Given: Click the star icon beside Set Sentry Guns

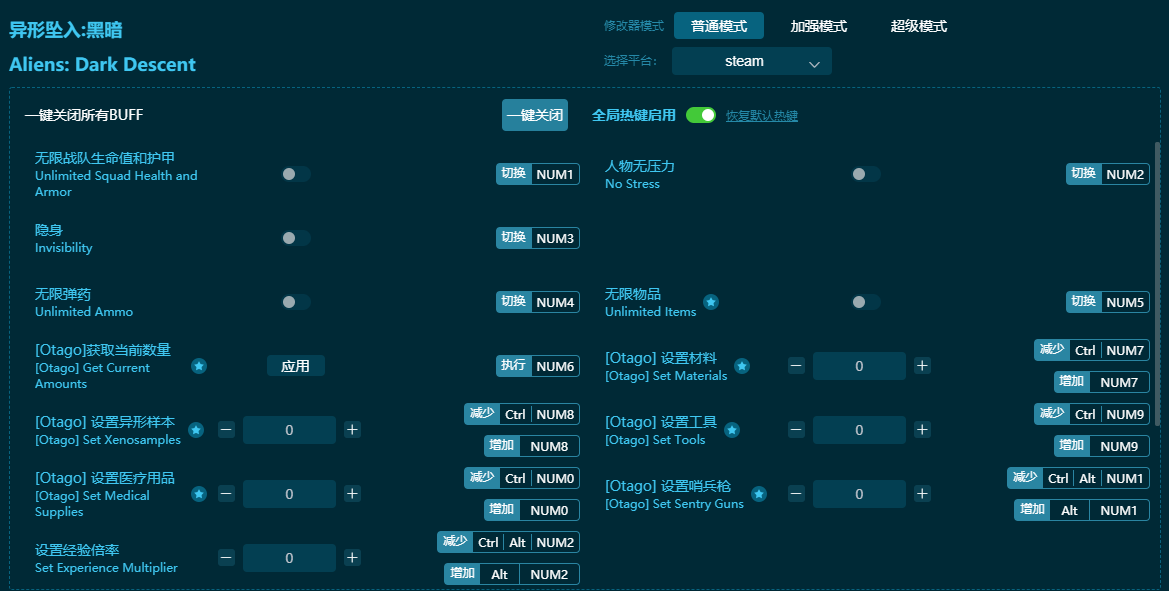Looking at the screenshot, I should [759, 494].
